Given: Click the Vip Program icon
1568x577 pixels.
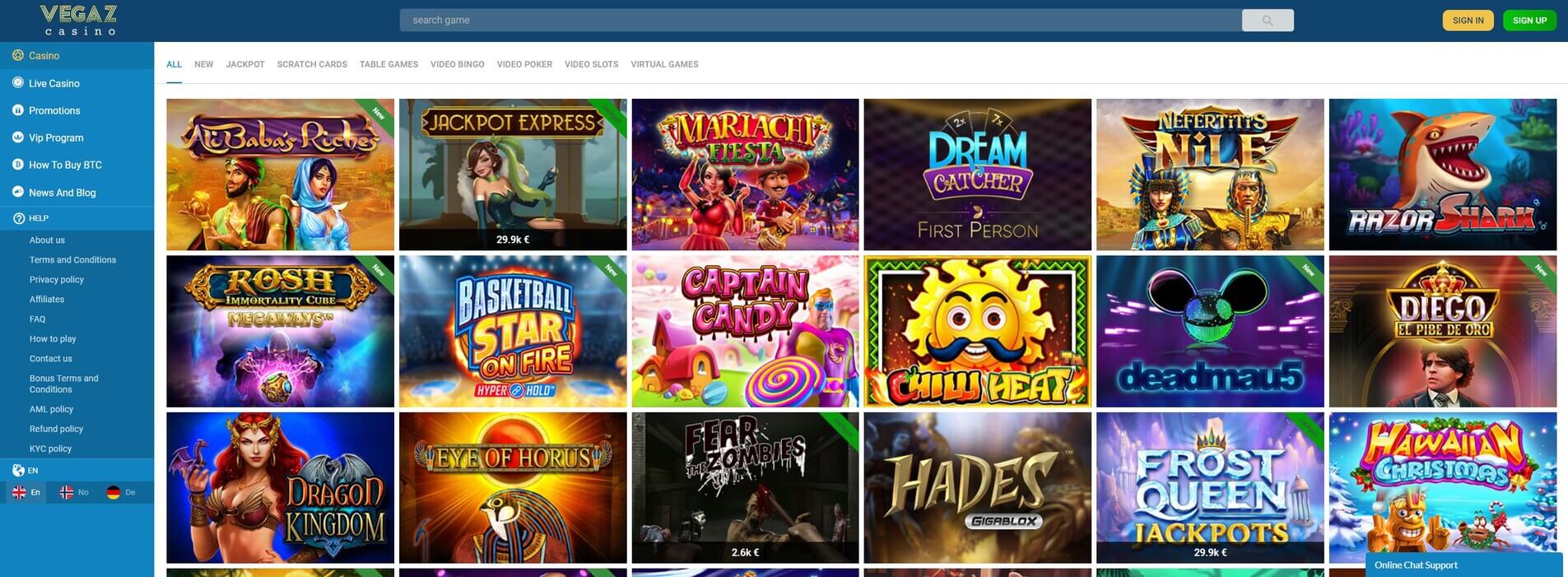Looking at the screenshot, I should [18, 137].
